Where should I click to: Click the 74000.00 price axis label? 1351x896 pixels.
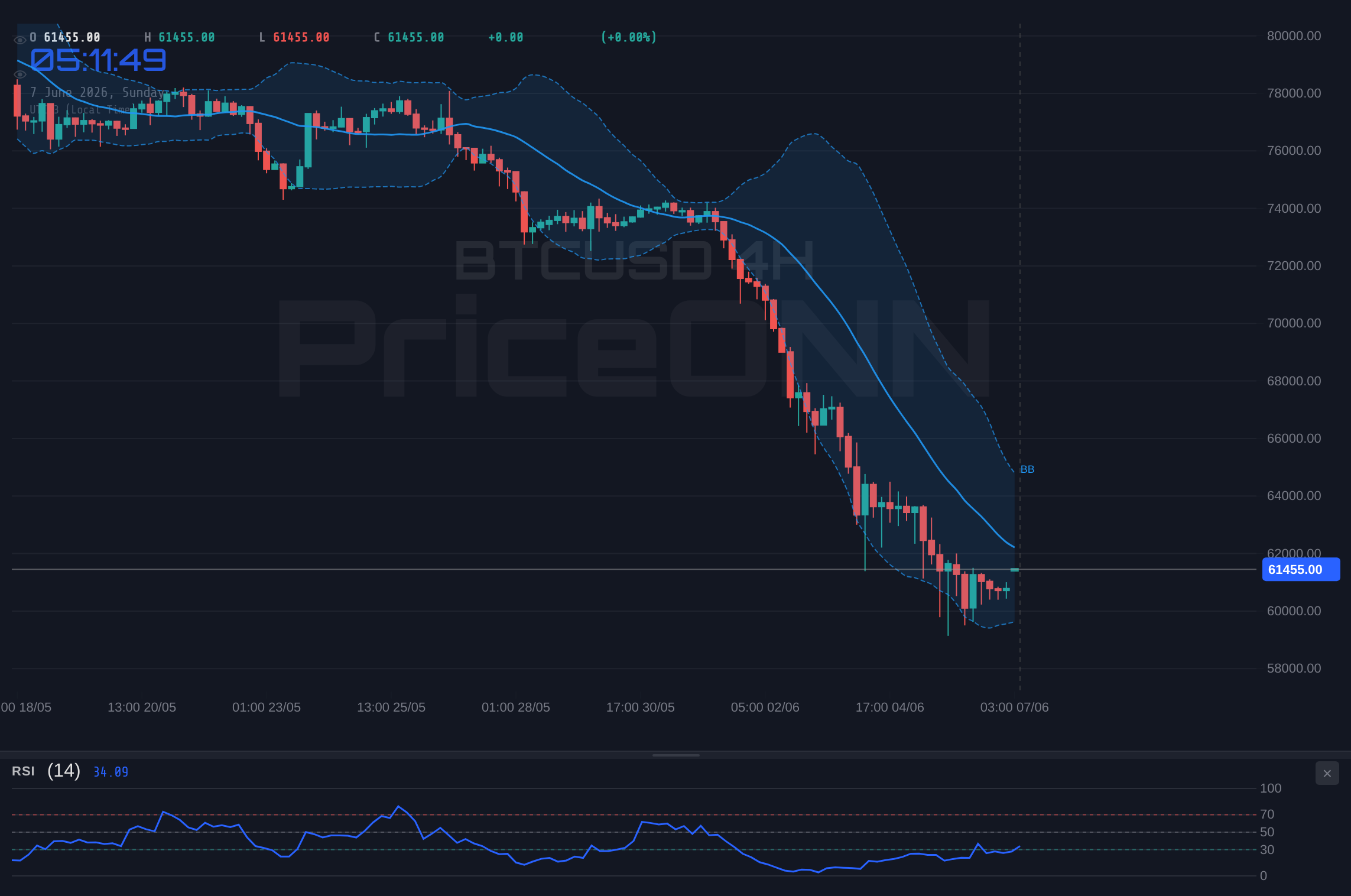tap(1294, 209)
